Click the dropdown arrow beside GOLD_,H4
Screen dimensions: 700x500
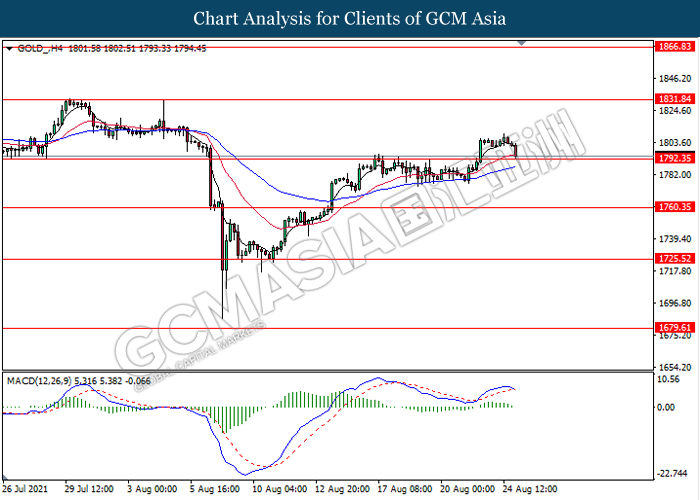9,49
